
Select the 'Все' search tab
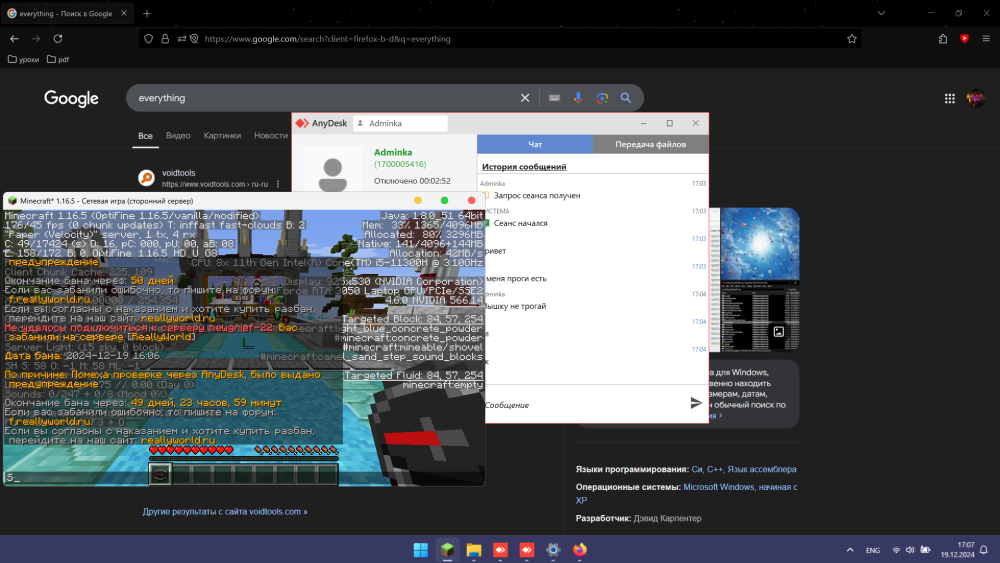coord(145,136)
